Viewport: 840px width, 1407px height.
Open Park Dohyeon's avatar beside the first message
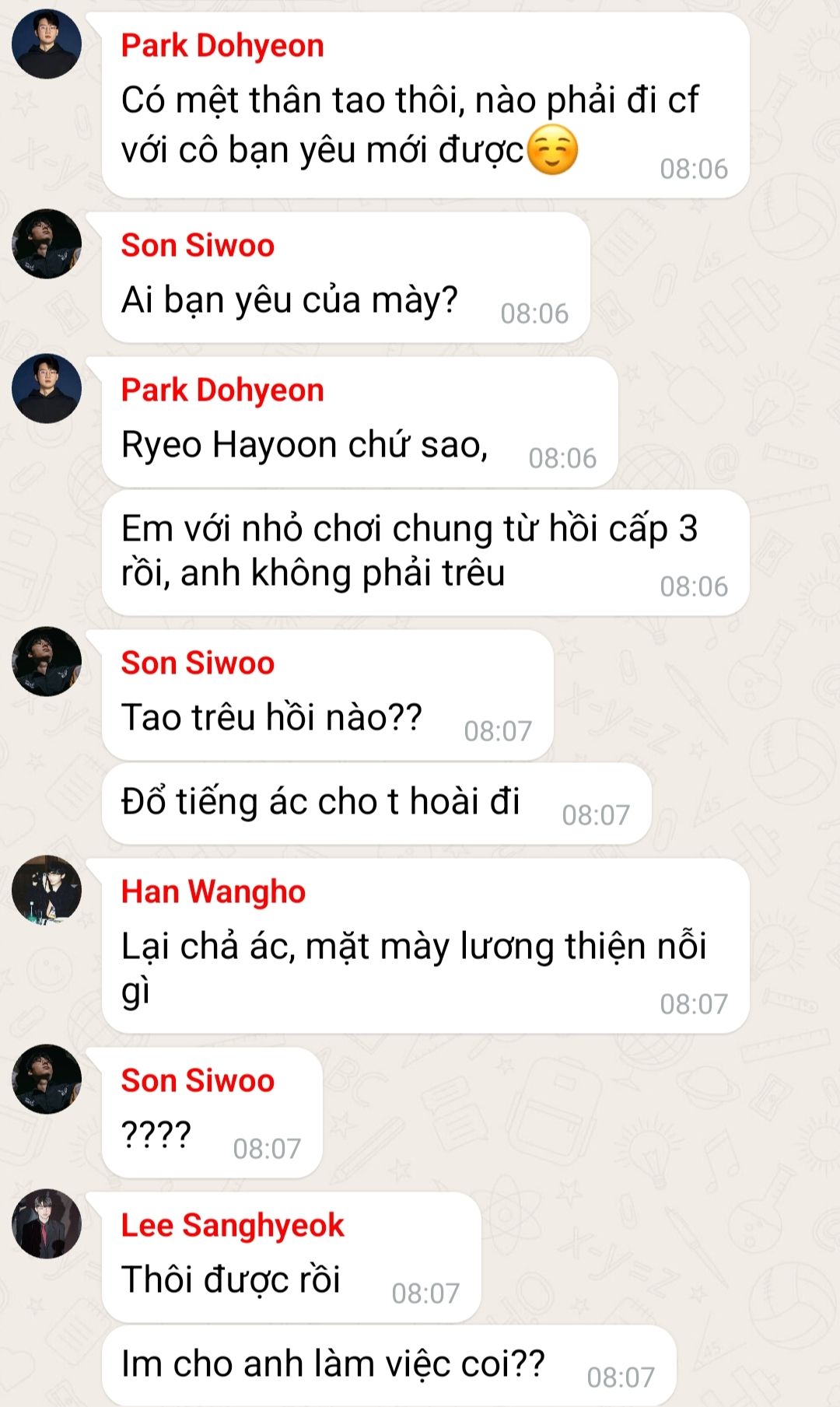coord(47,44)
